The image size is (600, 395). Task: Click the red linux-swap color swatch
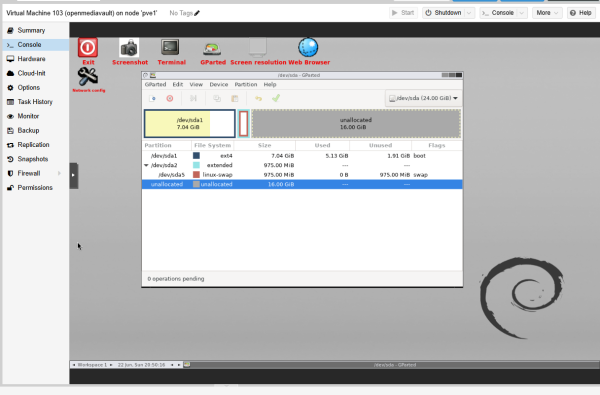tap(196, 175)
